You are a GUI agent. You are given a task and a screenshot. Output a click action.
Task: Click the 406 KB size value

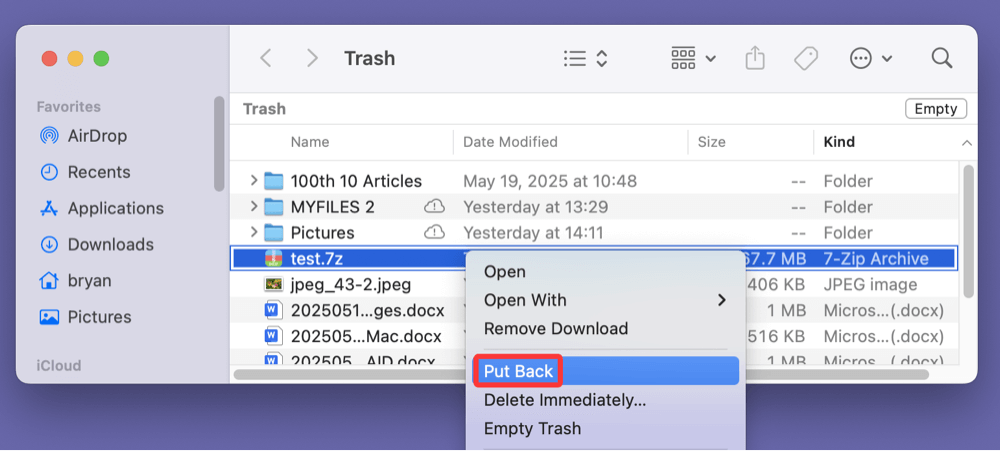click(776, 285)
